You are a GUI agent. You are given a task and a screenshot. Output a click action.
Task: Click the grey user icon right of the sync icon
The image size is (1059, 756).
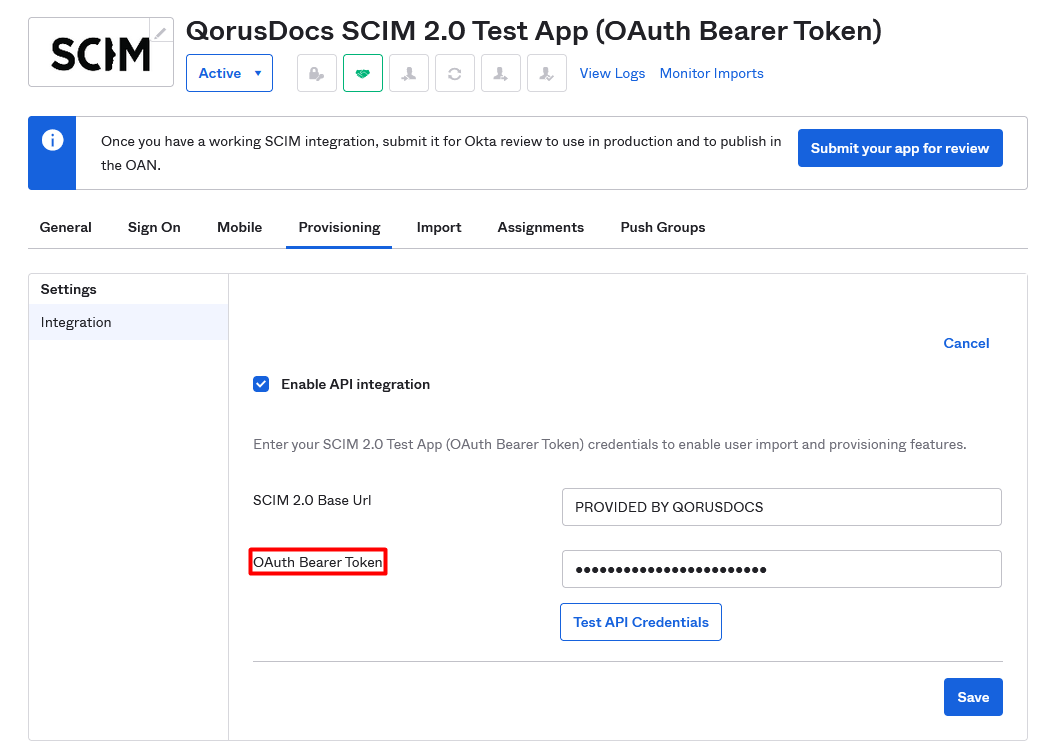(x=500, y=73)
